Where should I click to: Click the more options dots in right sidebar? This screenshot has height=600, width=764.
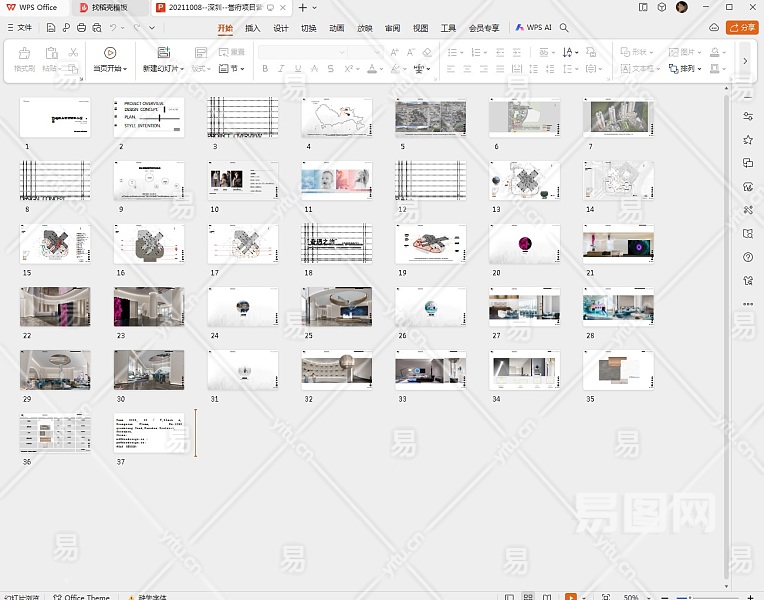[x=748, y=304]
